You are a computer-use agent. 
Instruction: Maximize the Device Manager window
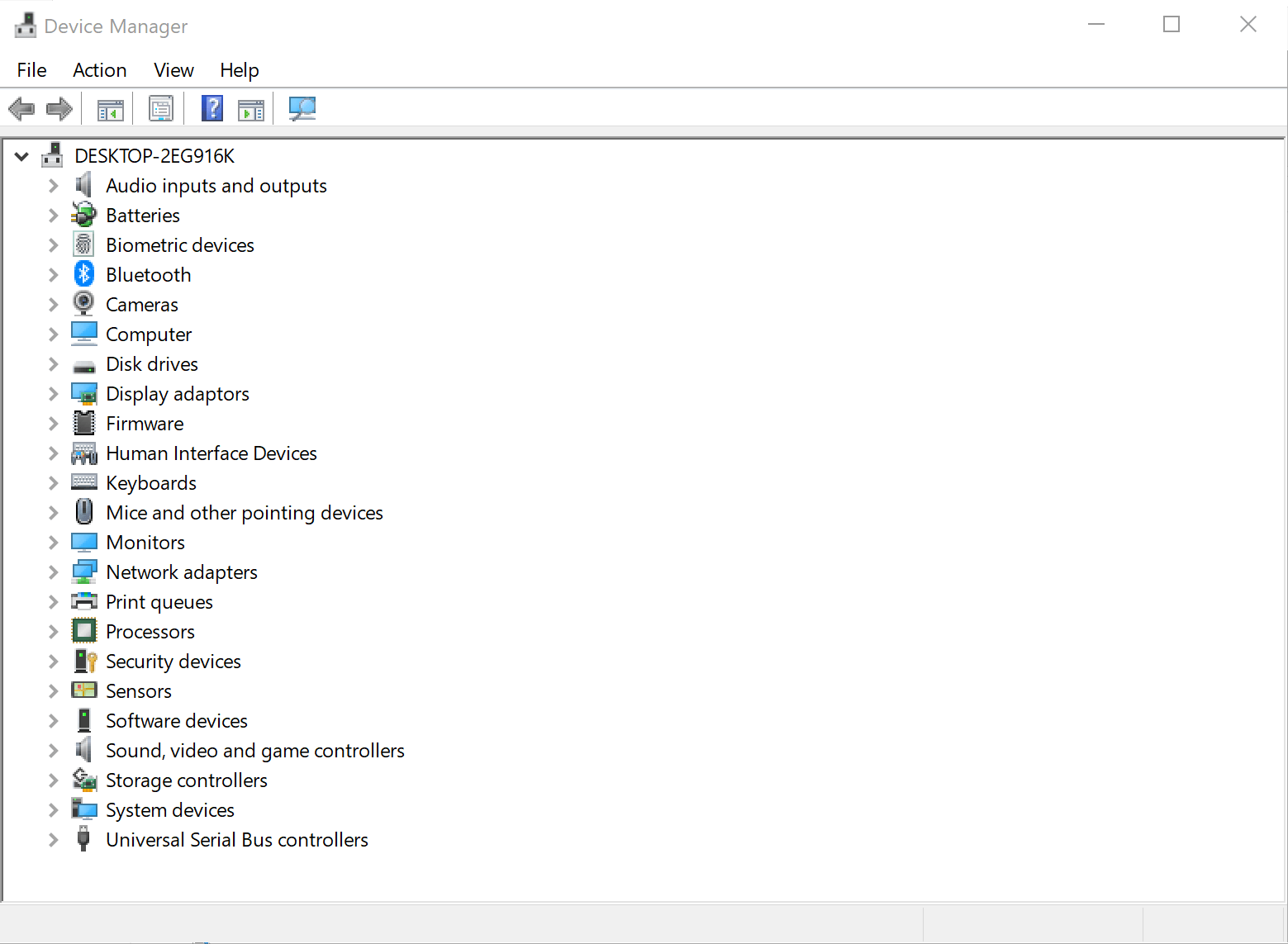coord(1172,24)
